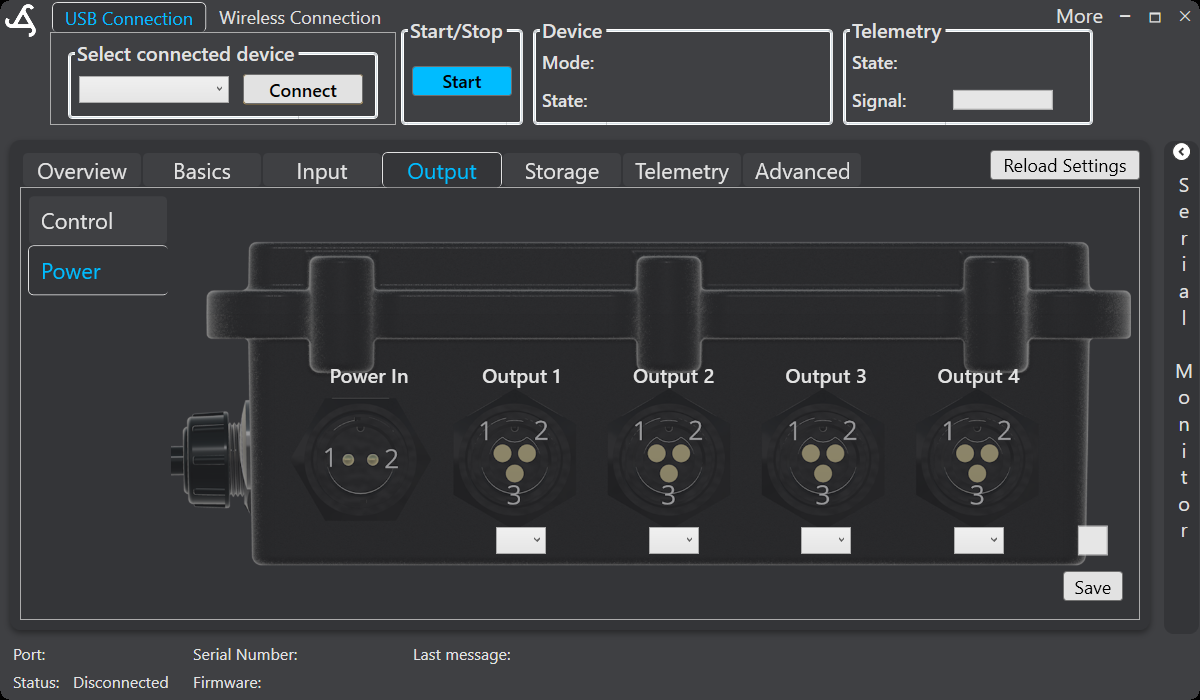Click the Output 2 heading text
The height and width of the screenshot is (700, 1200).
(674, 376)
